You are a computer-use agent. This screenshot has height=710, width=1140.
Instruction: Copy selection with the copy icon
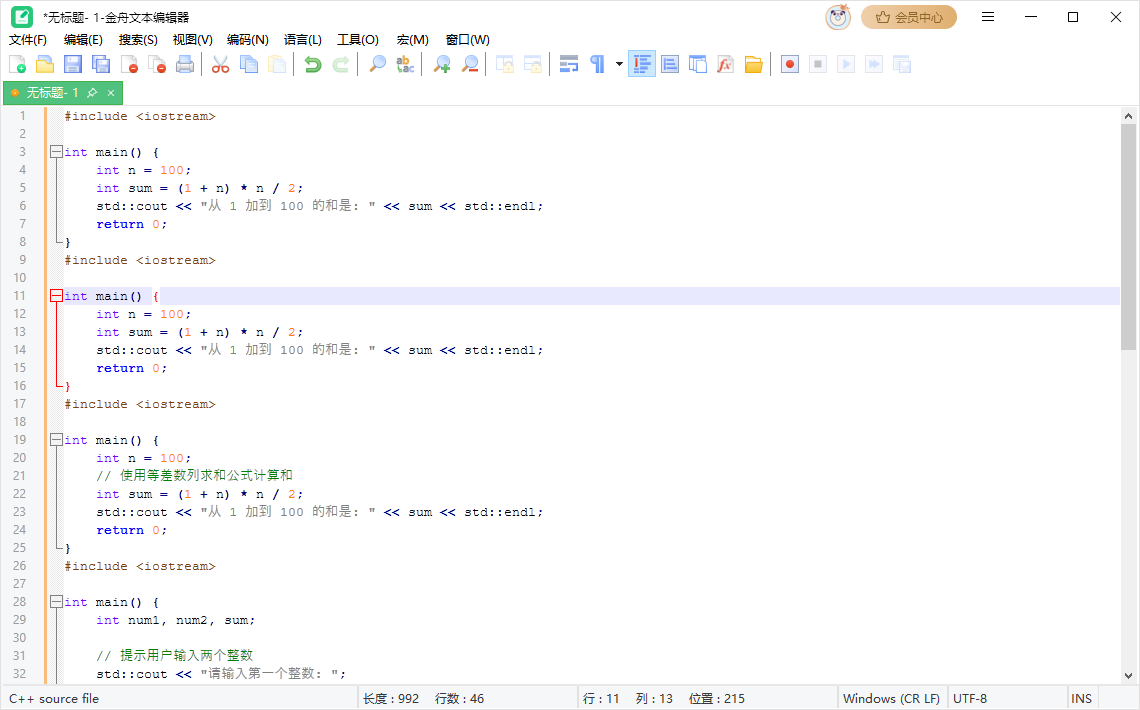[x=249, y=65]
